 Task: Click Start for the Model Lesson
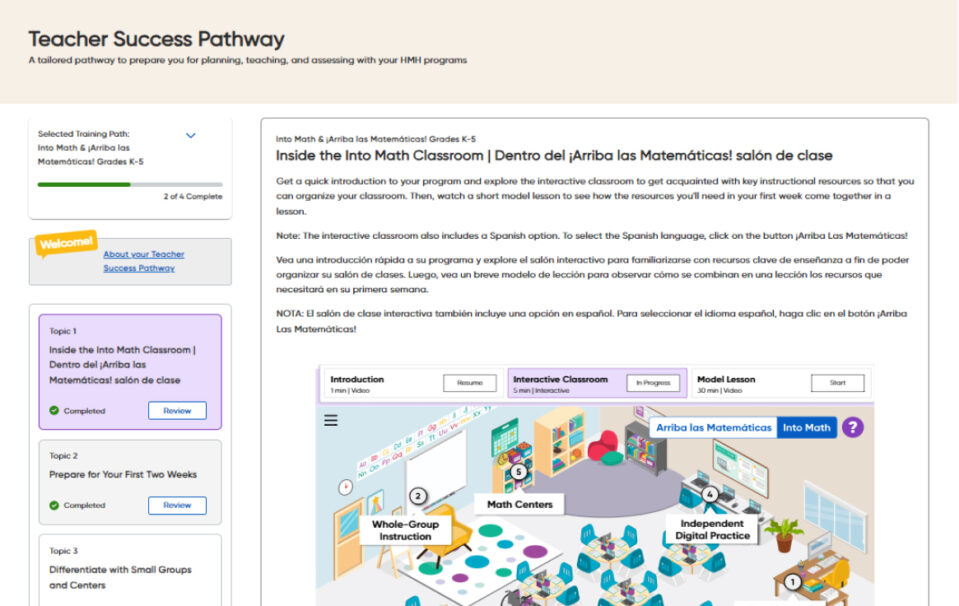[x=837, y=383]
